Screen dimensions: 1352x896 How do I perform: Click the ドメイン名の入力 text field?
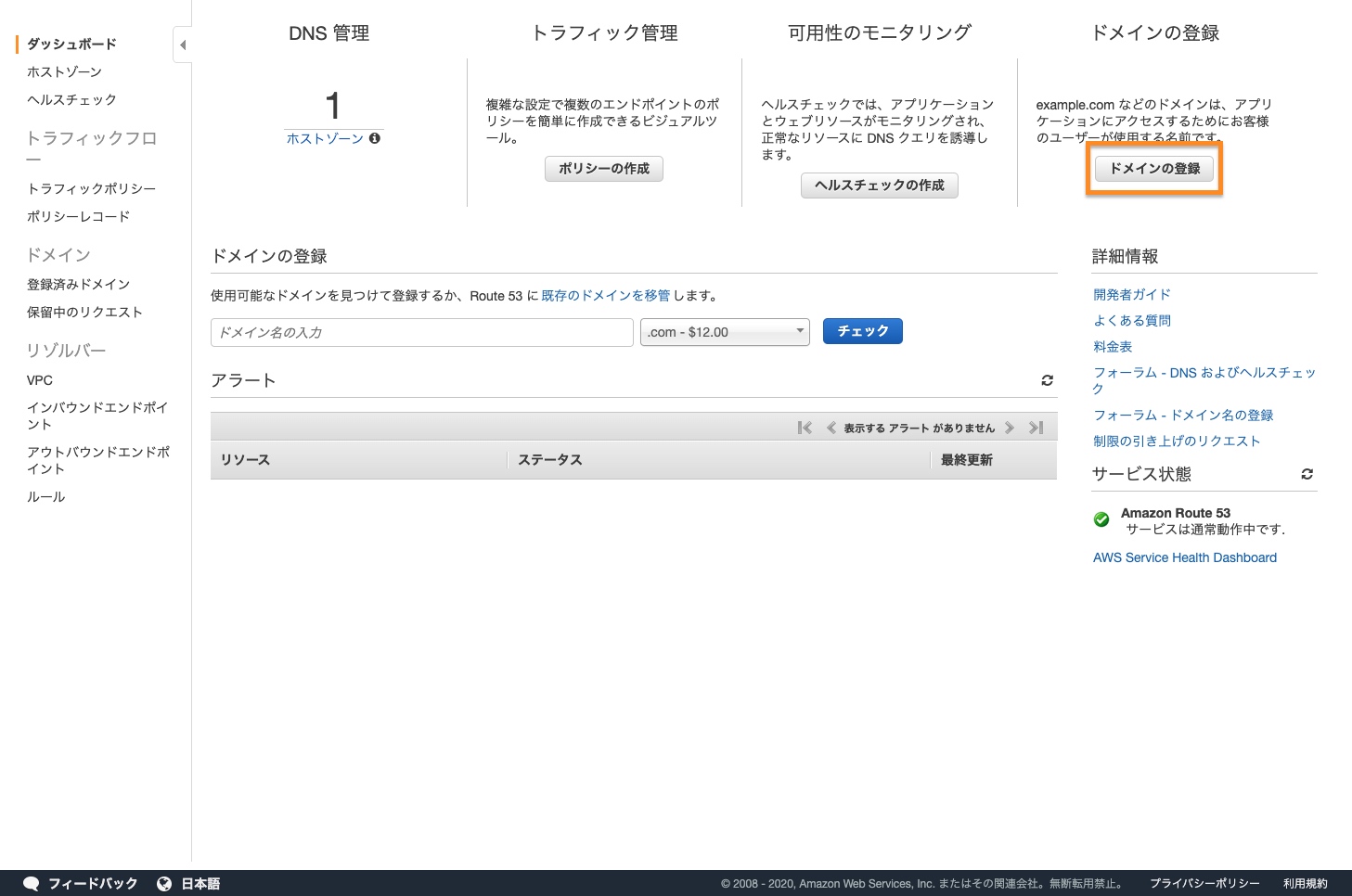(421, 332)
